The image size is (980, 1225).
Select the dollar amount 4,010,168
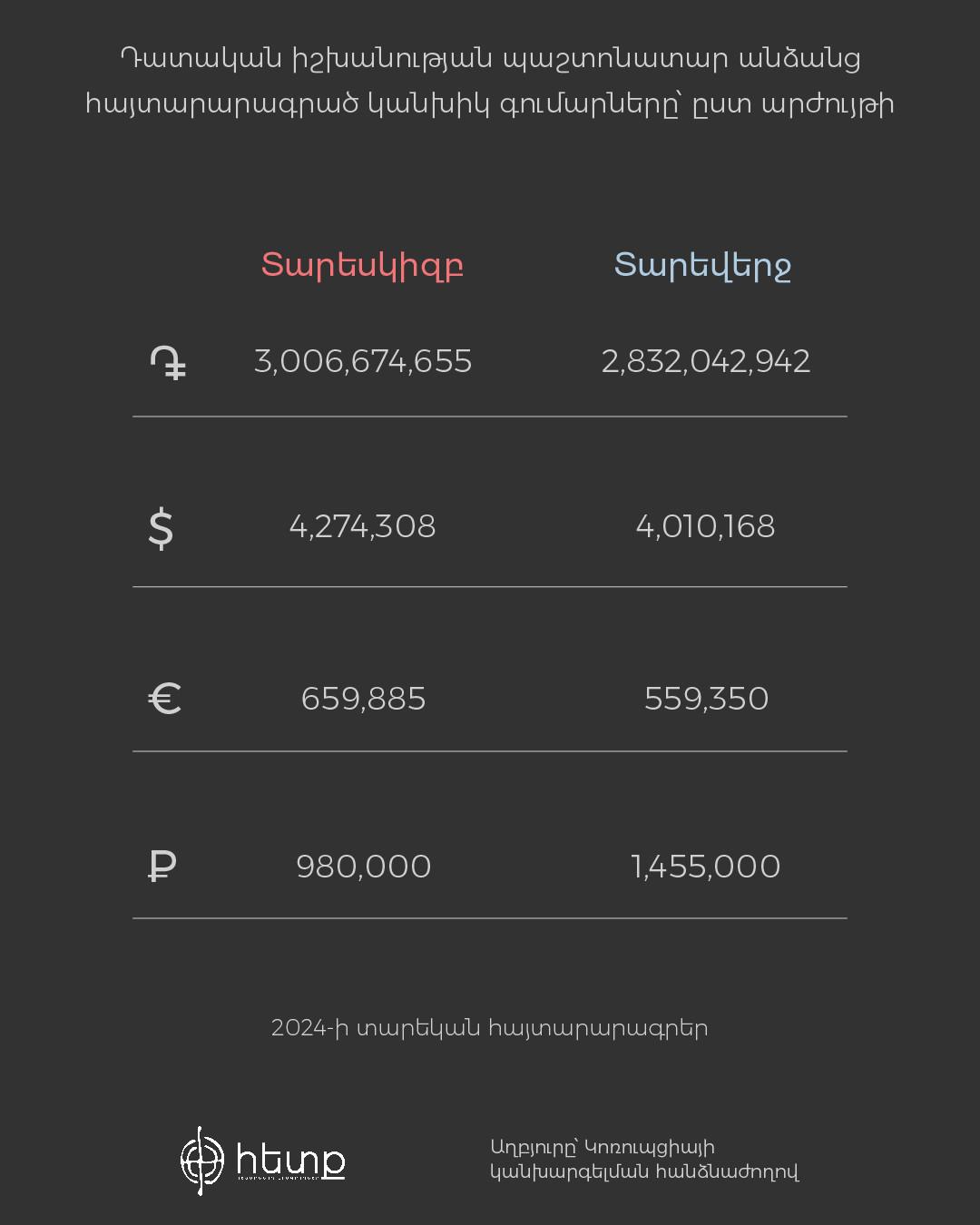click(705, 526)
